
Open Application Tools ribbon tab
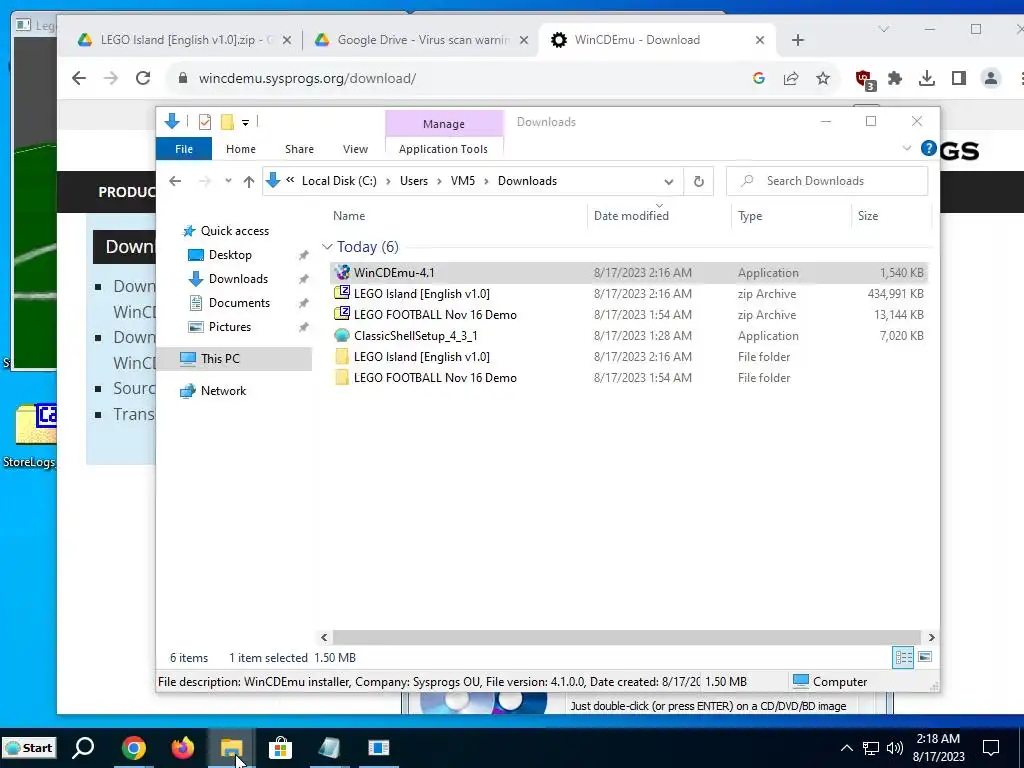[443, 149]
